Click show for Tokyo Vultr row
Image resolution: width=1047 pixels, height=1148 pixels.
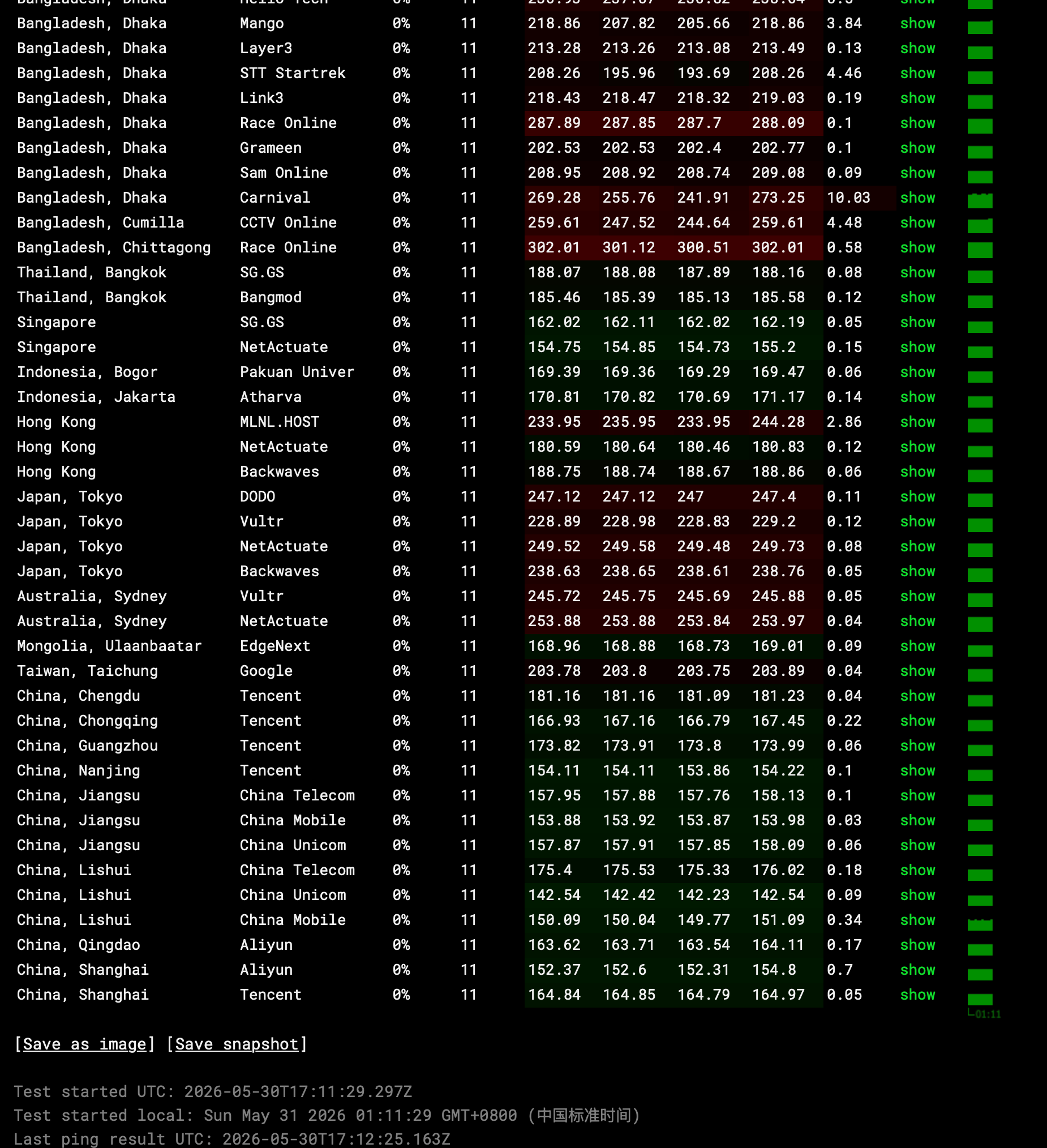pos(917,521)
